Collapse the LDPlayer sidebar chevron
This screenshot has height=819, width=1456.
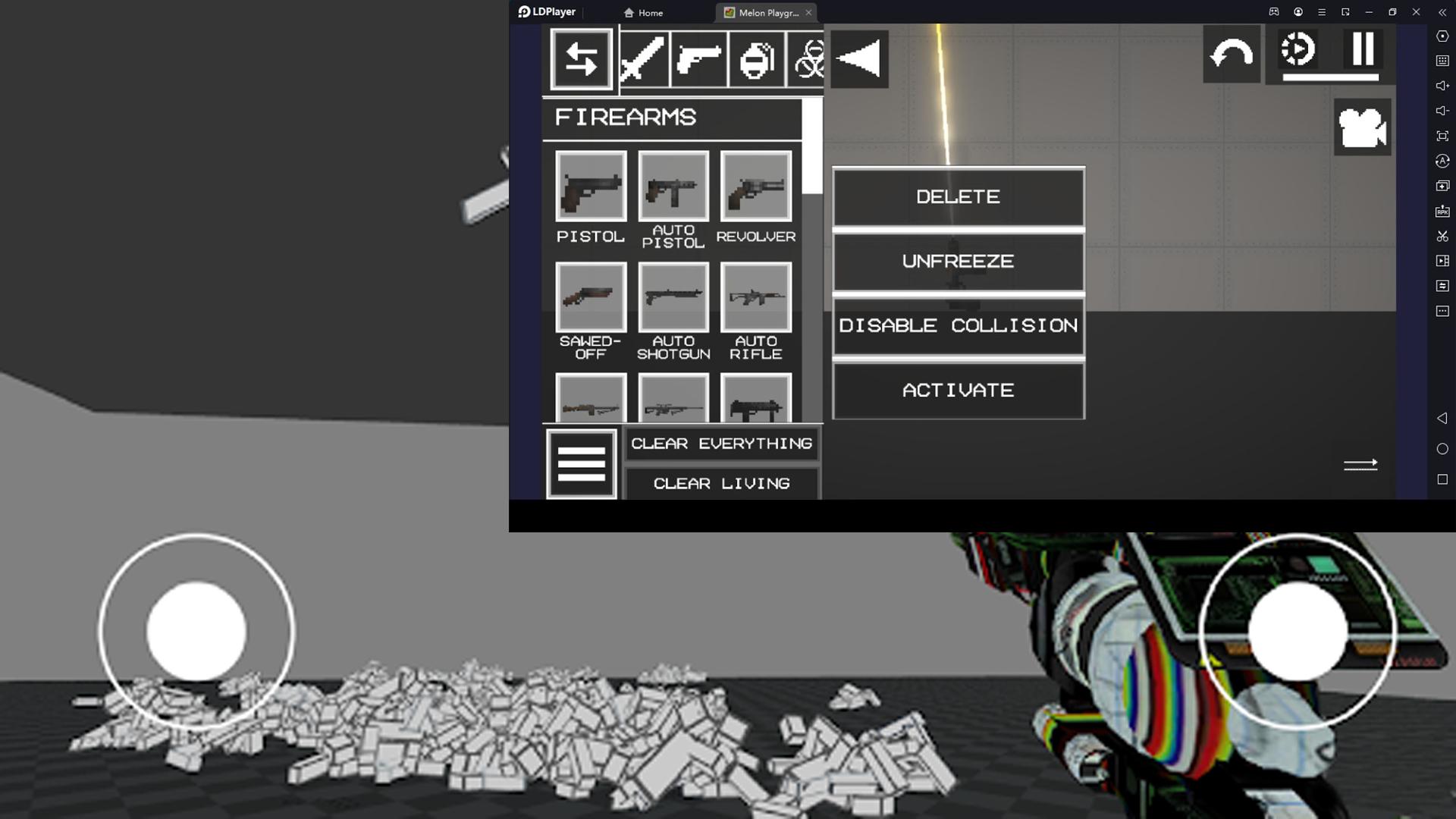[1442, 12]
